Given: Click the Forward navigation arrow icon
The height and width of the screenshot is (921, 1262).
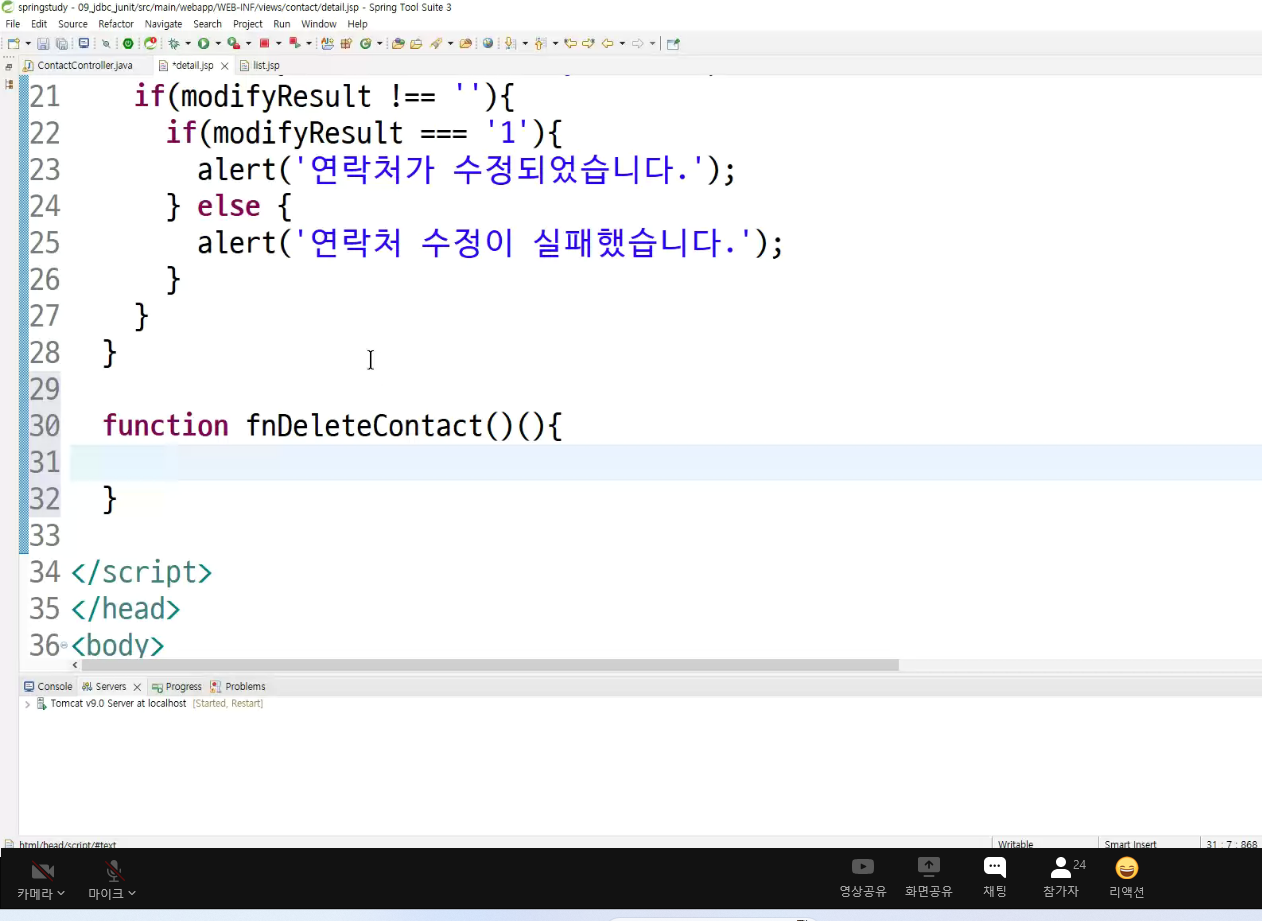Looking at the screenshot, I should pyautogui.click(x=638, y=44).
